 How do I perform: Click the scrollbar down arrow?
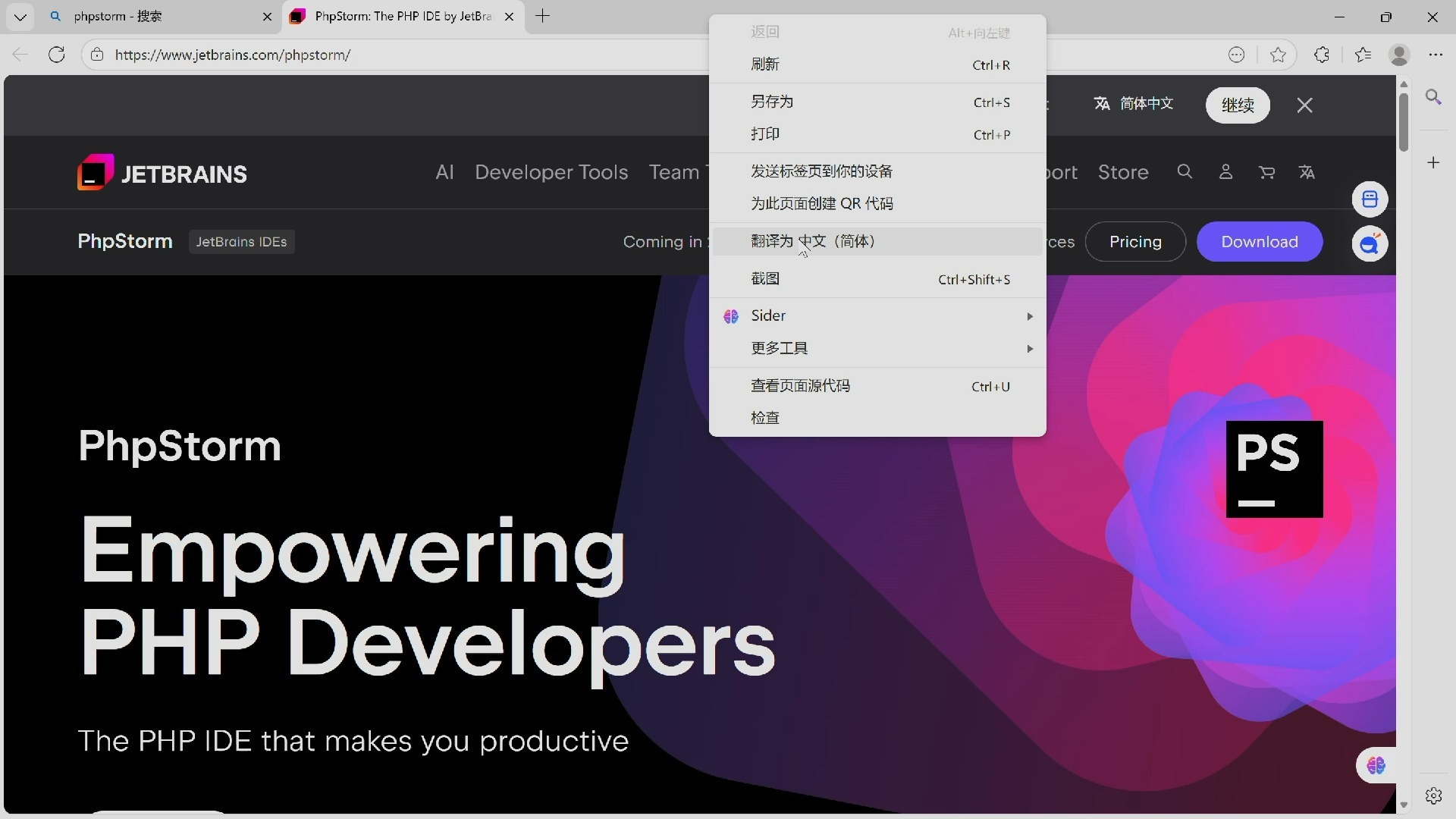pyautogui.click(x=1404, y=805)
